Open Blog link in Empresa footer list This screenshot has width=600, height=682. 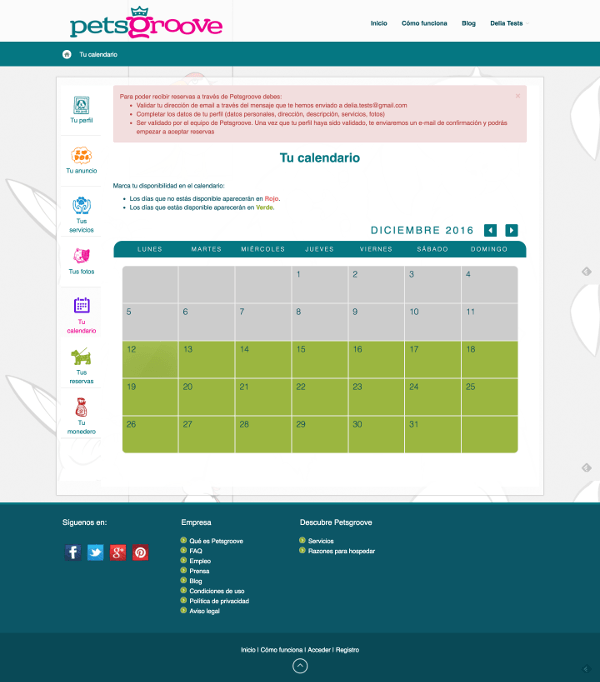196,581
